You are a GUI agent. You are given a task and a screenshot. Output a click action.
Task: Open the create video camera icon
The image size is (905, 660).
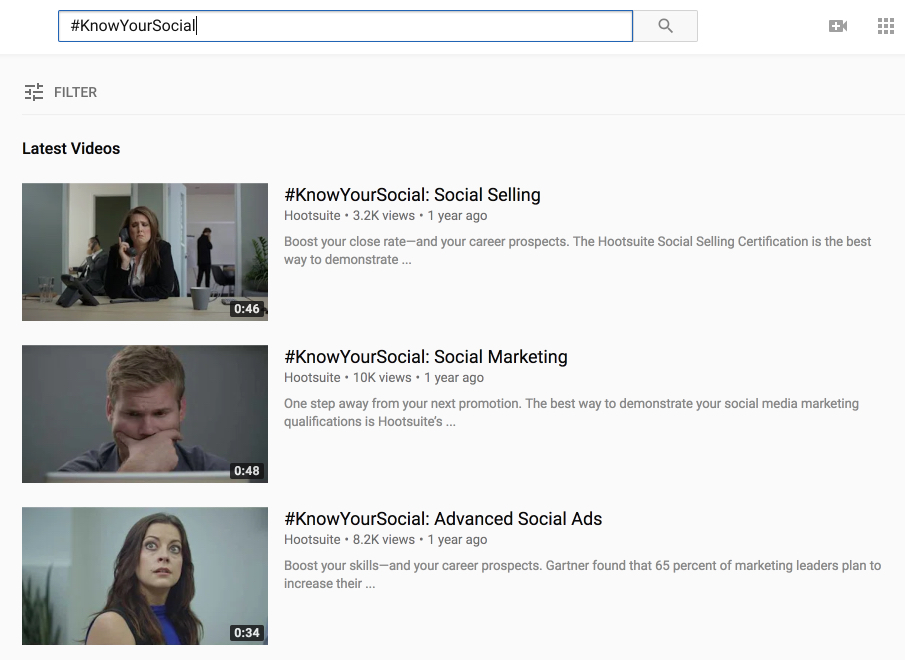tap(838, 26)
